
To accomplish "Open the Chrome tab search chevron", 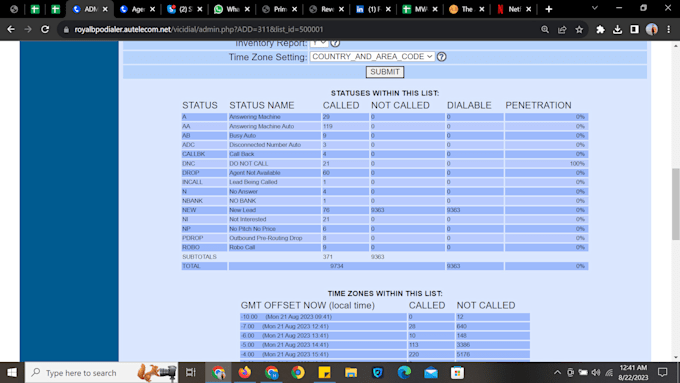I will pos(595,9).
